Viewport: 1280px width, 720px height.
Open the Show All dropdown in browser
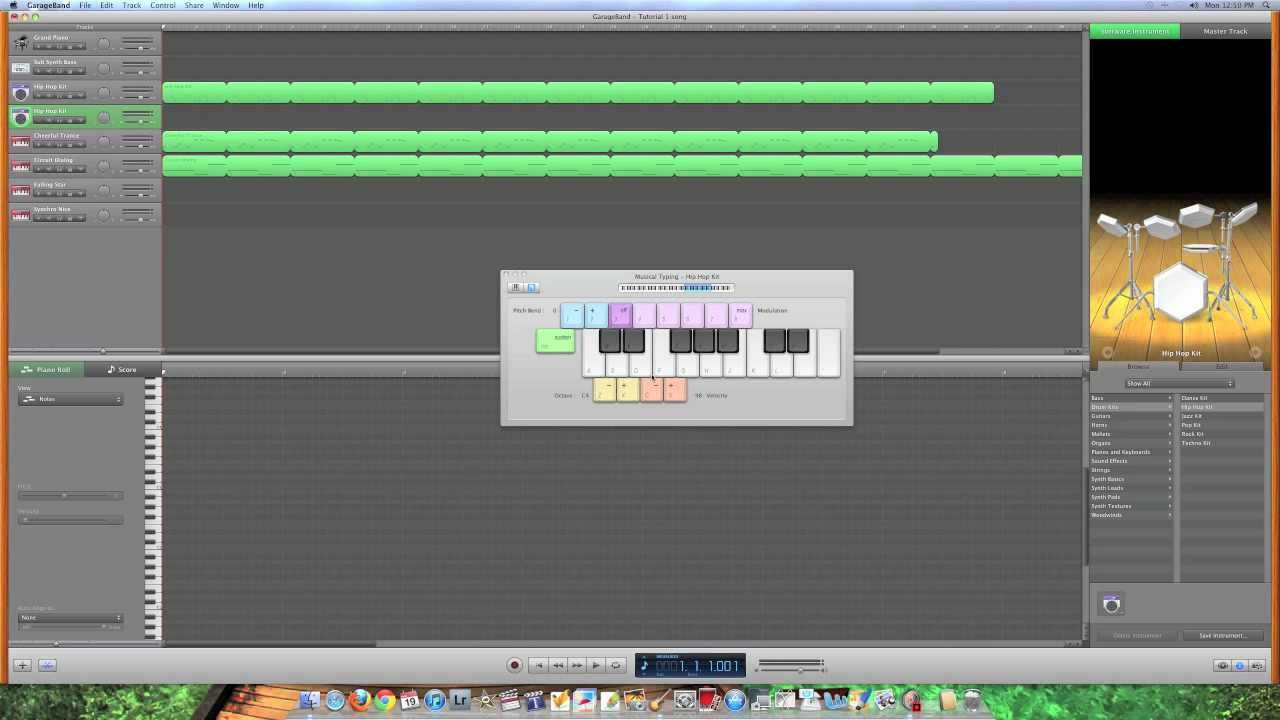1179,384
